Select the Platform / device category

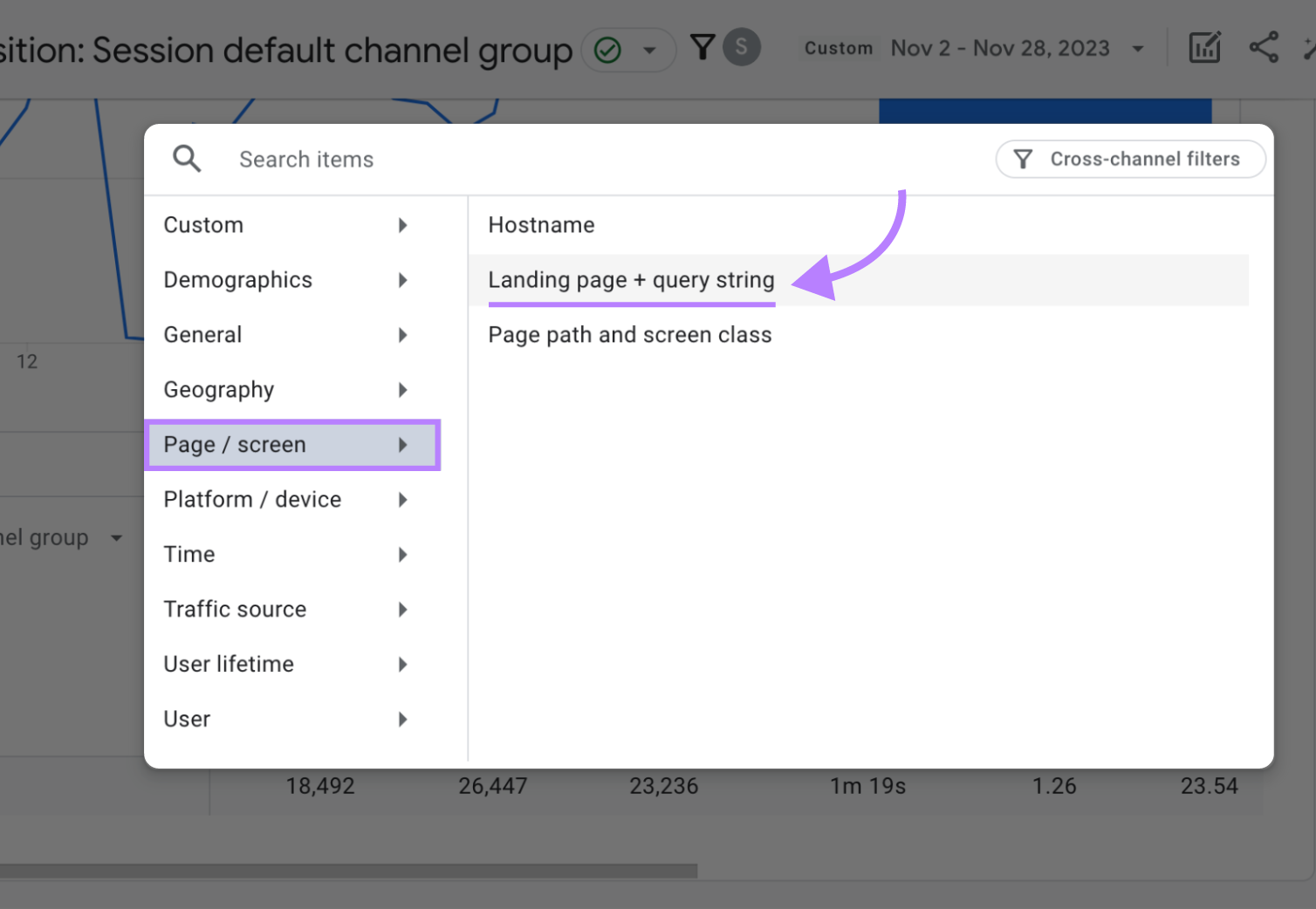pos(252,499)
